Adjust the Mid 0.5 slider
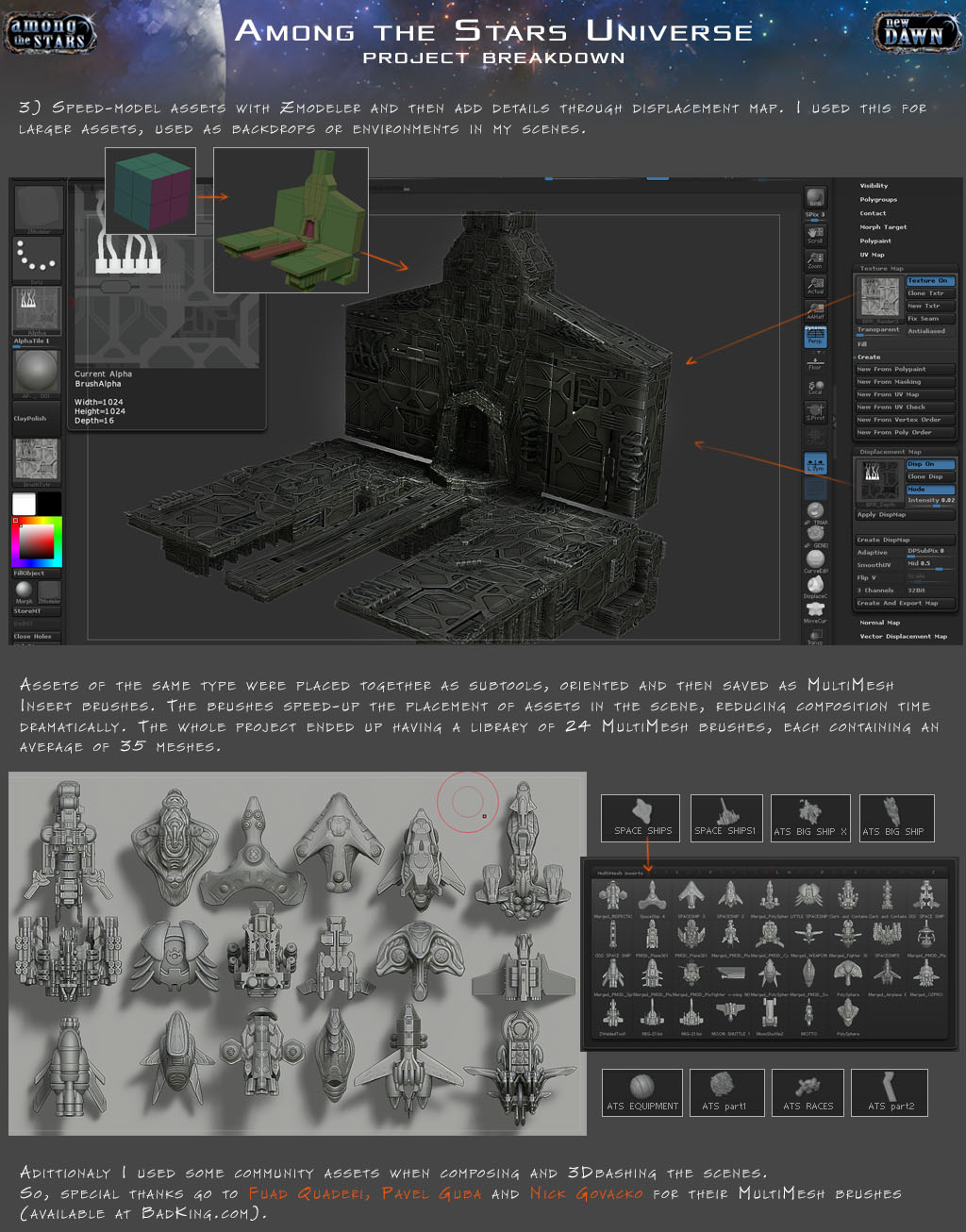 931,564
